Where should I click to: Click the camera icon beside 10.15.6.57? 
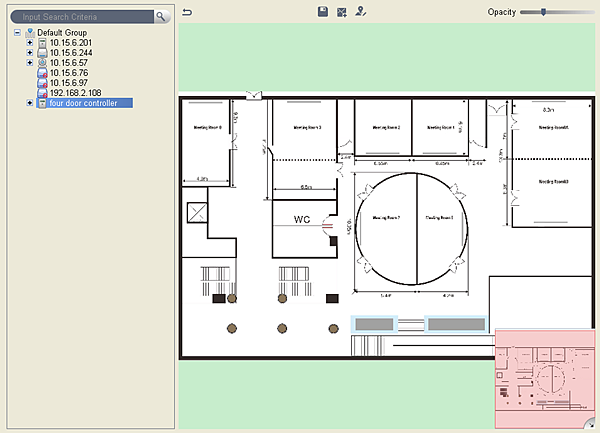[42, 62]
